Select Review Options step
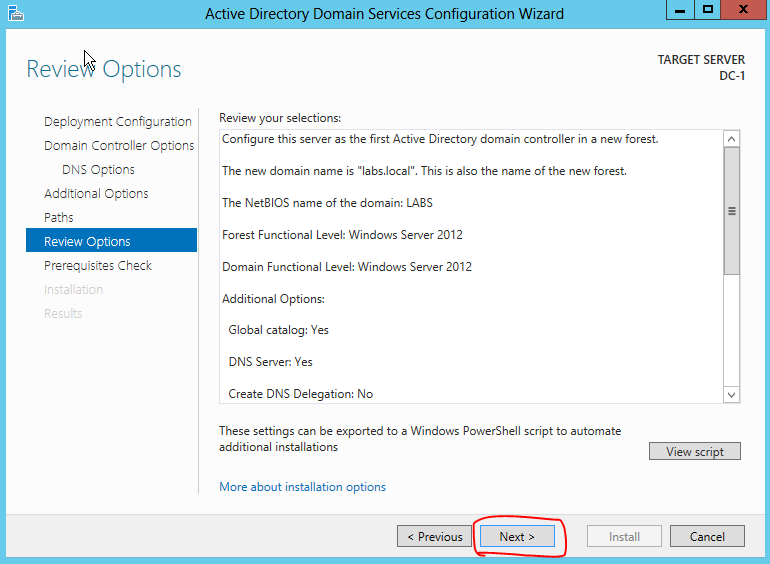This screenshot has width=770, height=564. 111,242
